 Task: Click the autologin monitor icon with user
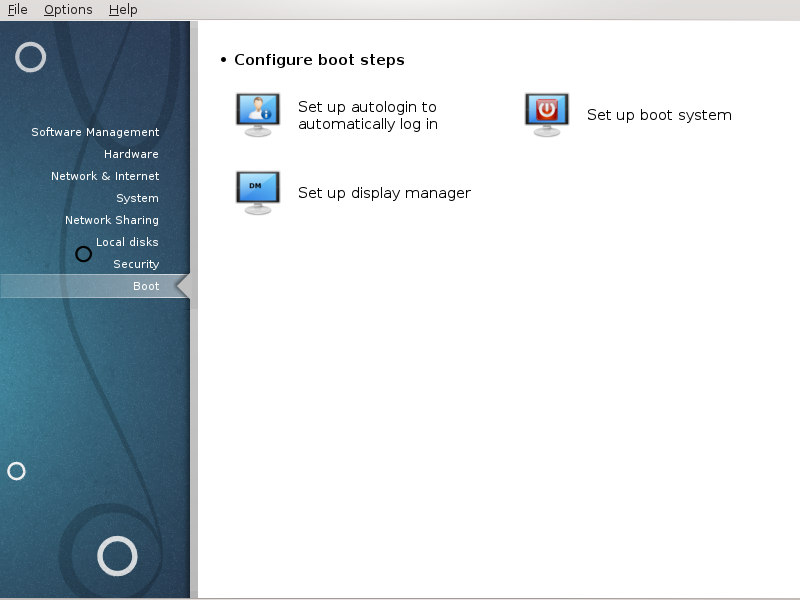pyautogui.click(x=258, y=115)
